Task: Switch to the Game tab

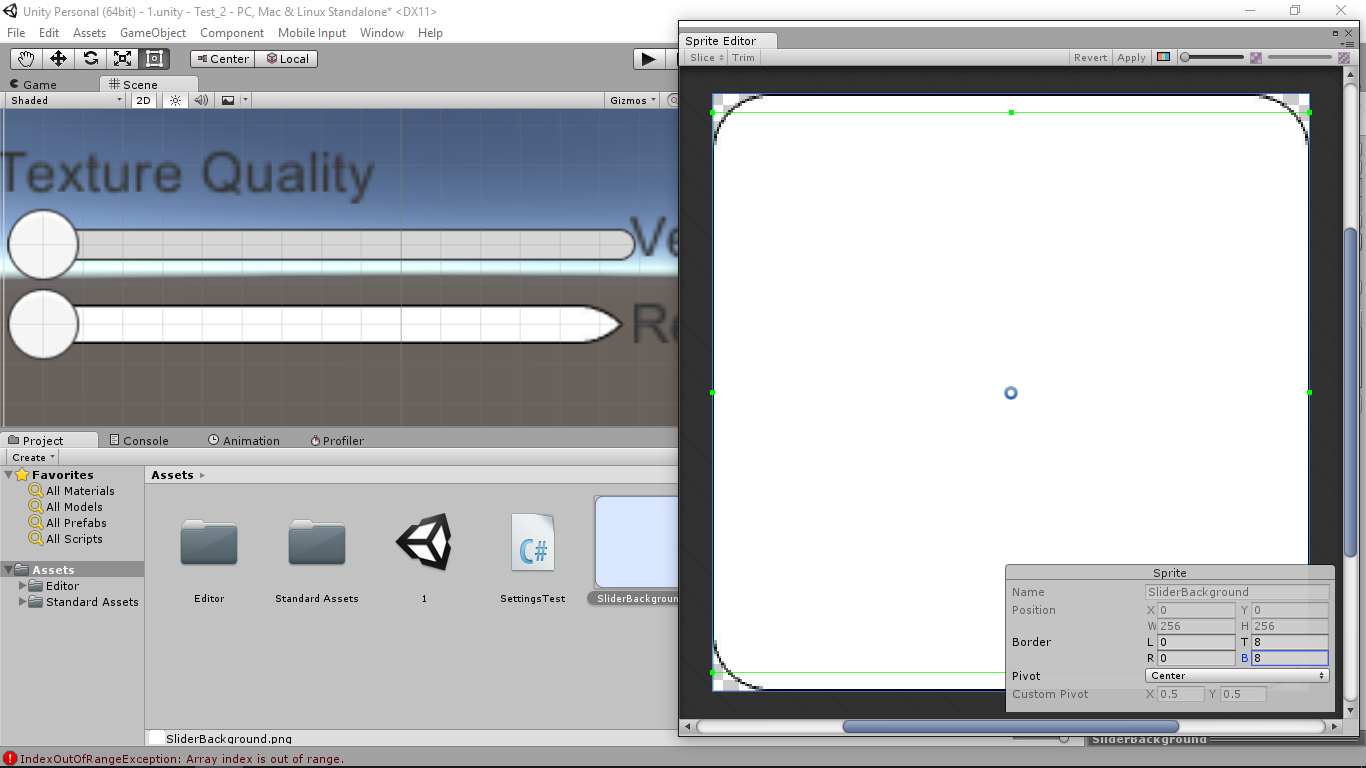Action: 33,84
